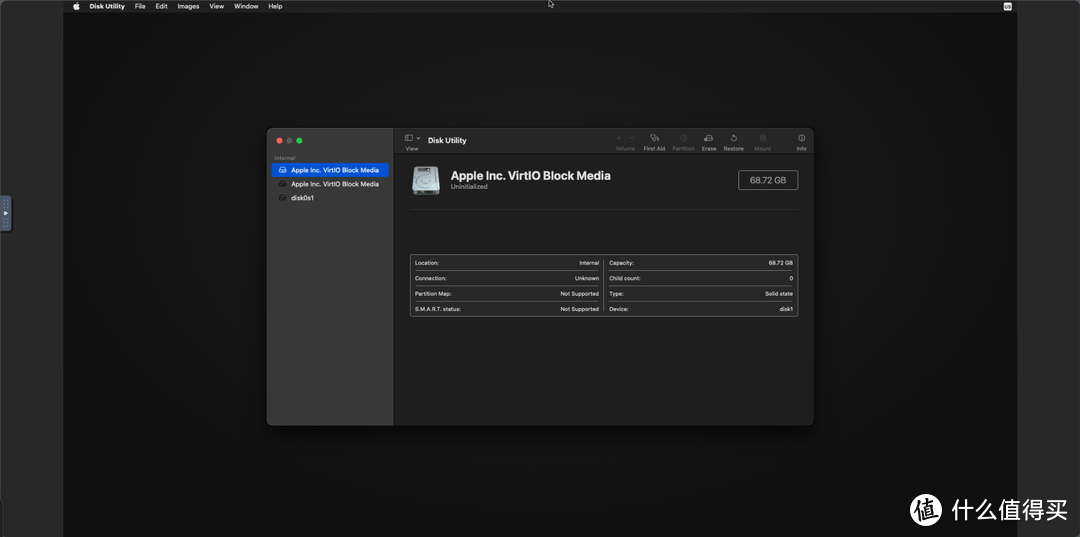Image resolution: width=1080 pixels, height=537 pixels.
Task: Click the Child count: label
Action: click(625, 278)
